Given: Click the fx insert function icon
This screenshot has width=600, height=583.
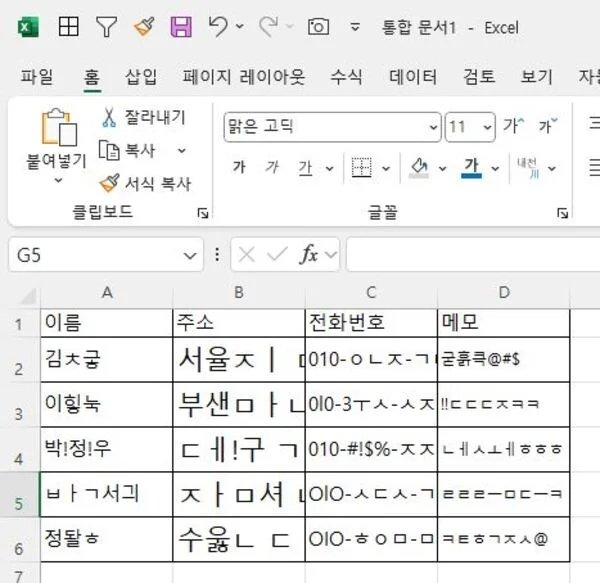Looking at the screenshot, I should (x=309, y=254).
